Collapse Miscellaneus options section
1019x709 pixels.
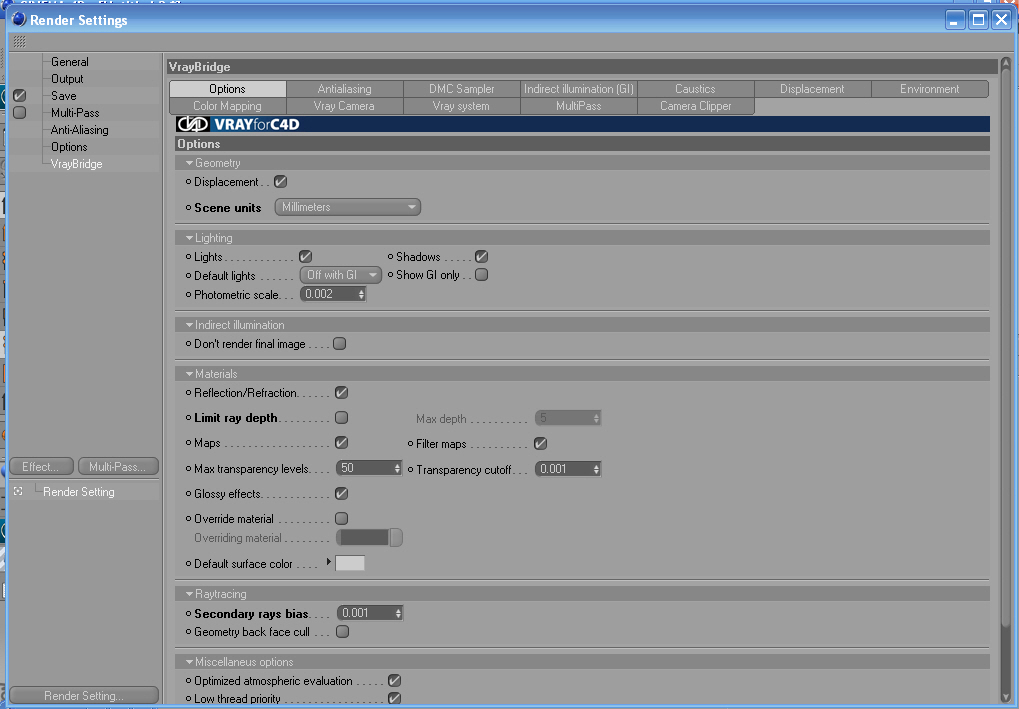click(190, 662)
